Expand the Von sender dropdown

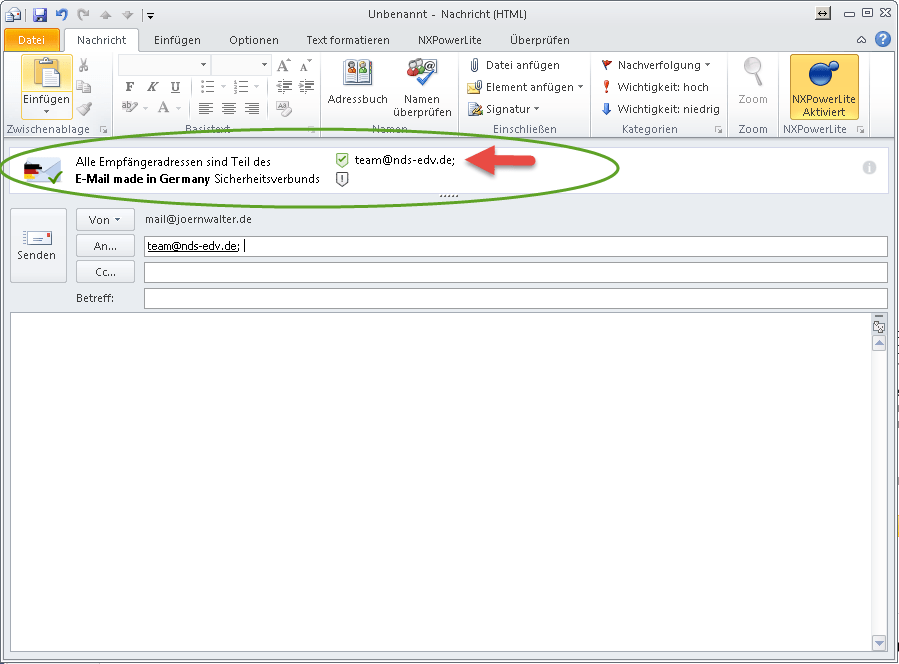[105, 219]
